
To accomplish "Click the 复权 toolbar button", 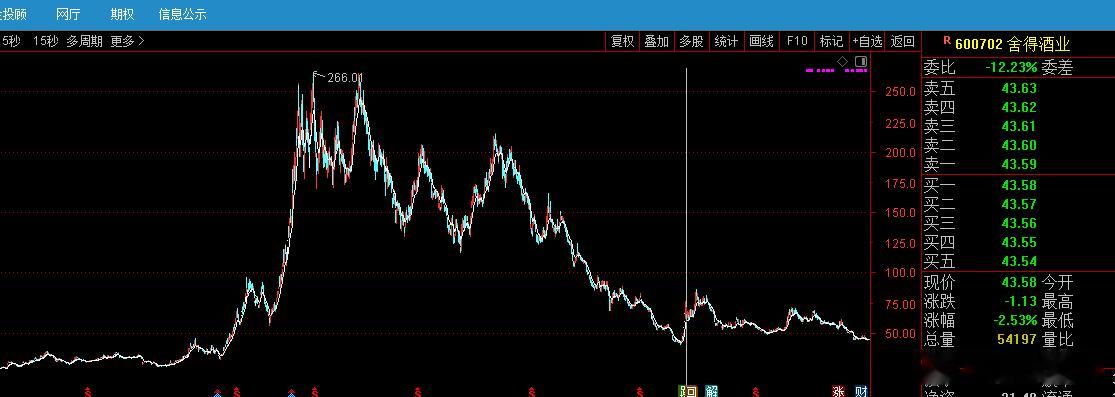I will (x=622, y=41).
